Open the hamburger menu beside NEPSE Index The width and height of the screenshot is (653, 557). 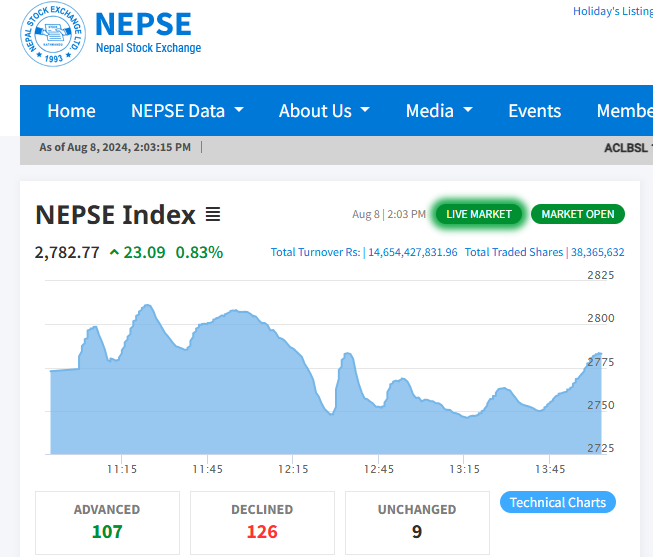[x=212, y=214]
